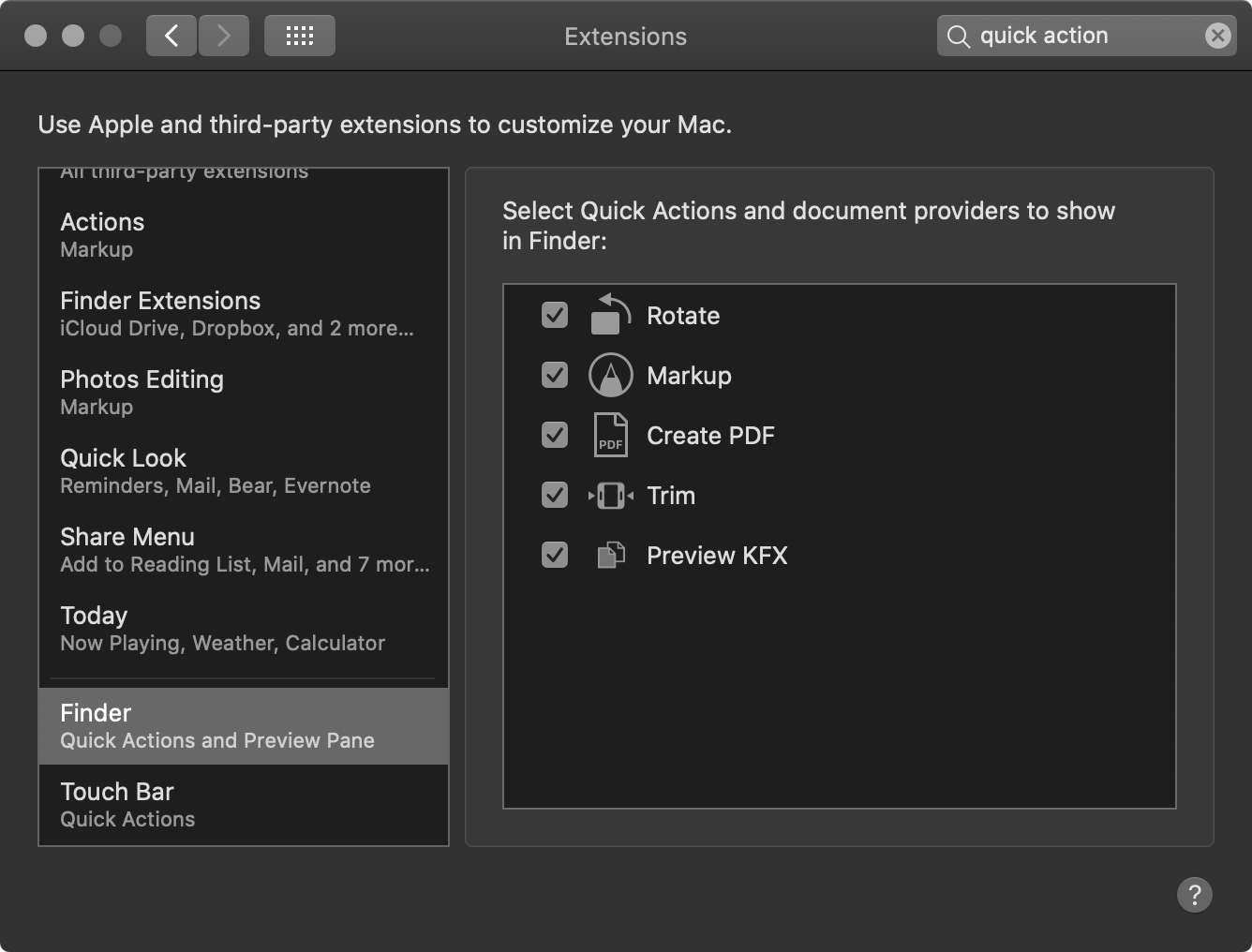Show all preferences grid icon
Screen dimensions: 1252x952
click(299, 37)
